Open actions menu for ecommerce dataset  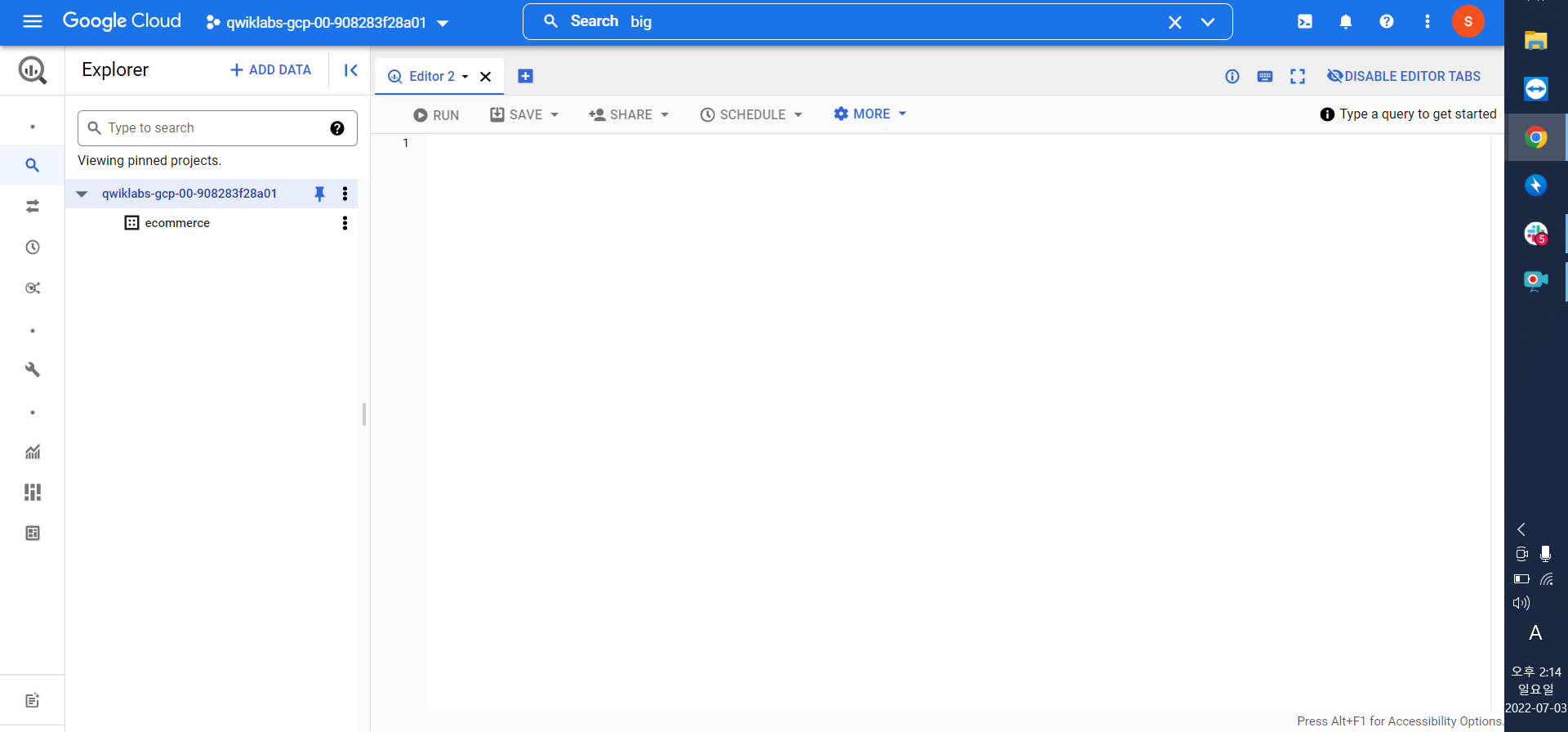(345, 223)
